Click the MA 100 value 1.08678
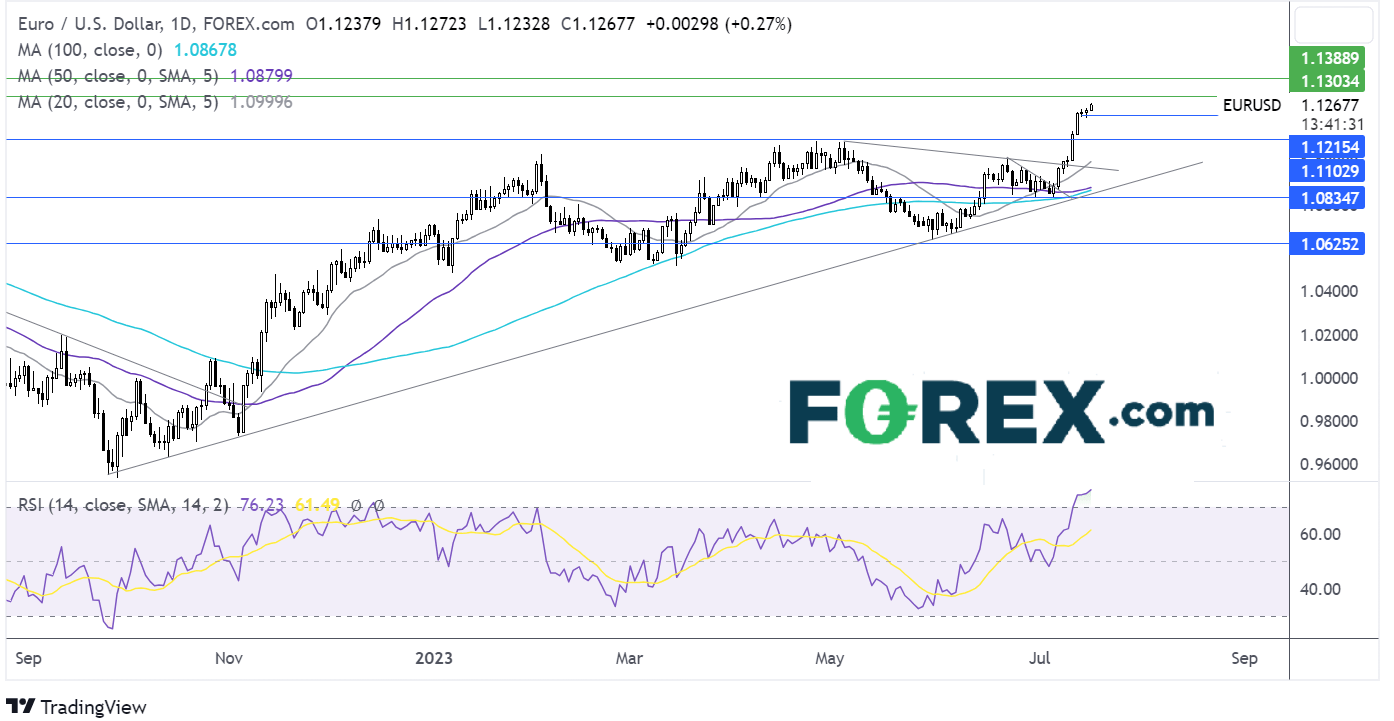 205,49
